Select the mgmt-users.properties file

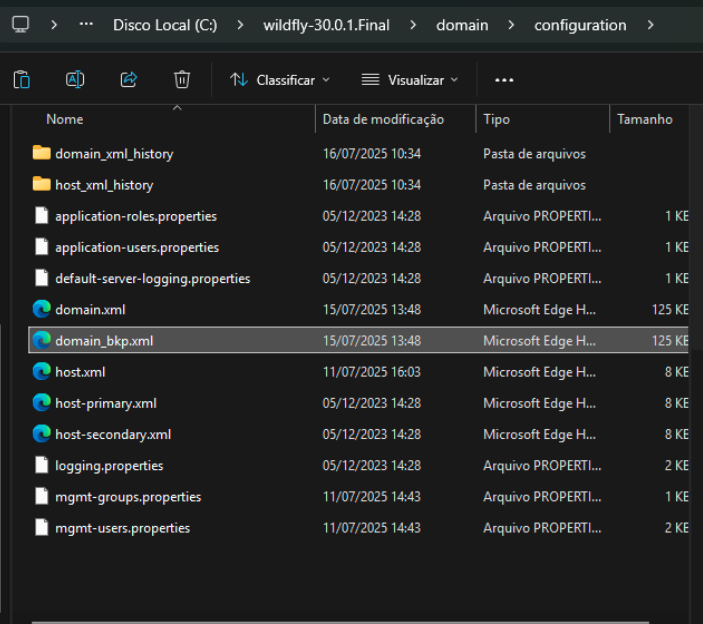122,528
